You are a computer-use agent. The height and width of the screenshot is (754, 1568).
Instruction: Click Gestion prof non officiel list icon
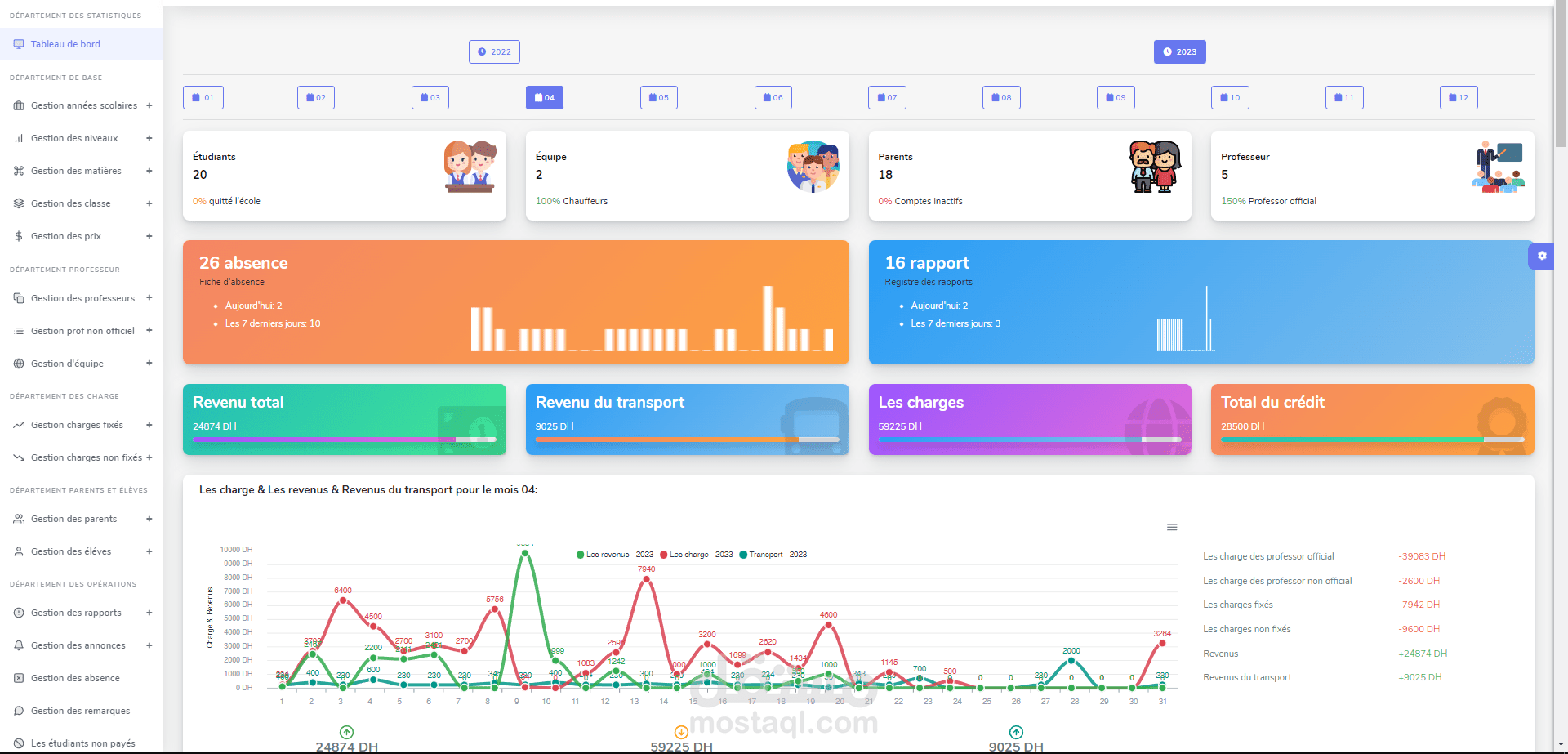tap(19, 331)
